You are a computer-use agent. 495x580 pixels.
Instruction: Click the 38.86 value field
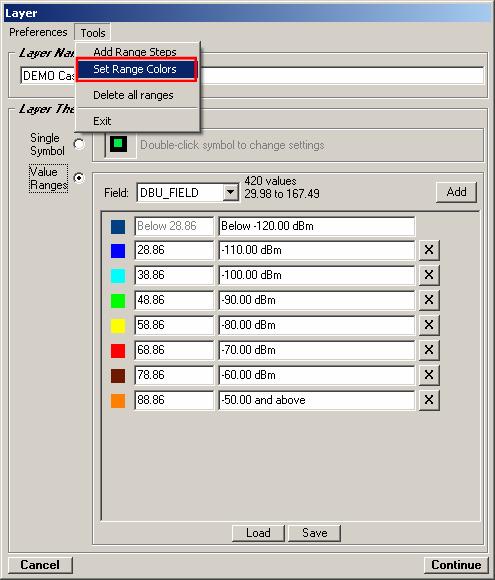[x=174, y=275]
